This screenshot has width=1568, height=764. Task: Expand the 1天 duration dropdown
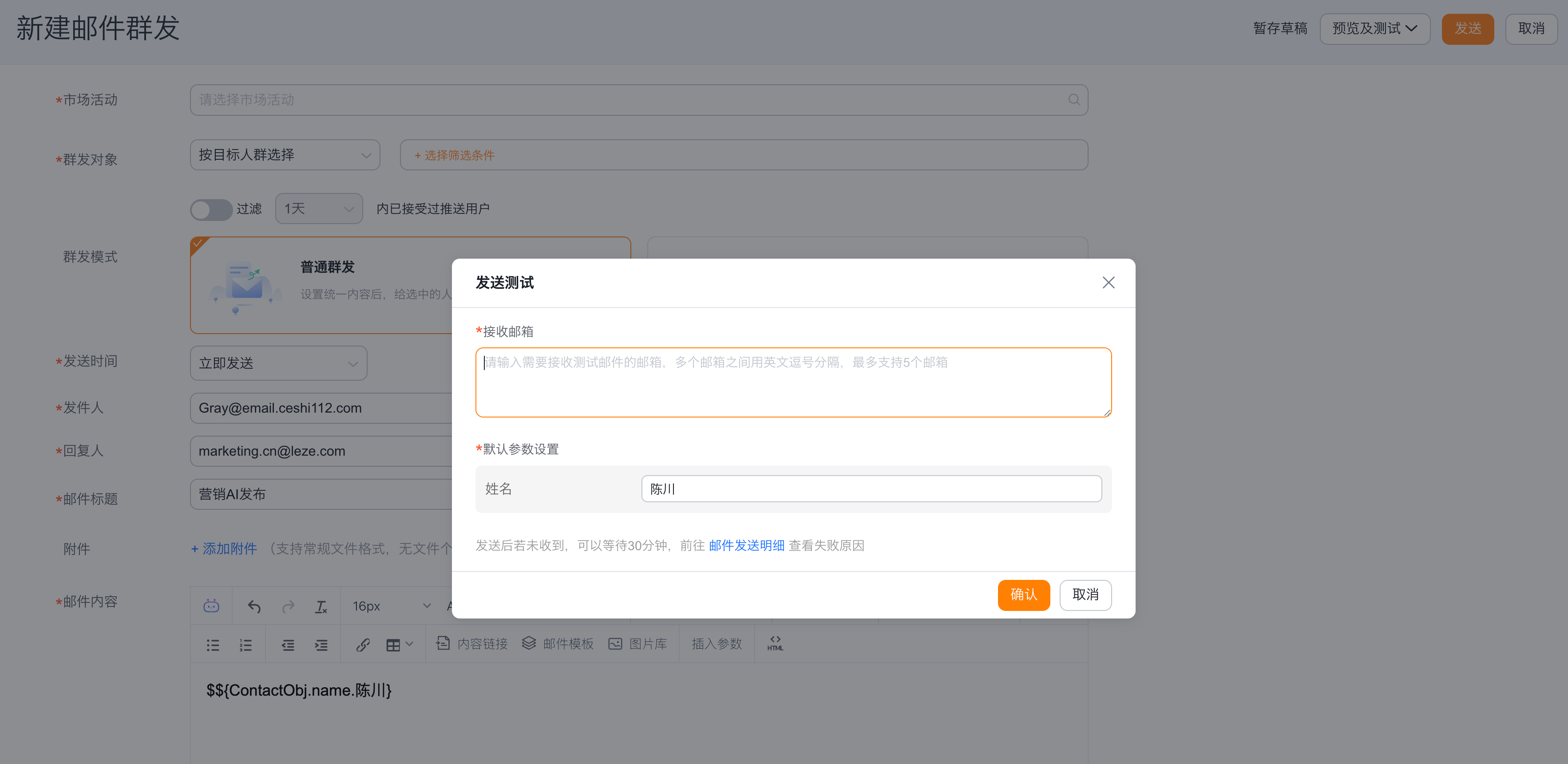[x=319, y=209]
